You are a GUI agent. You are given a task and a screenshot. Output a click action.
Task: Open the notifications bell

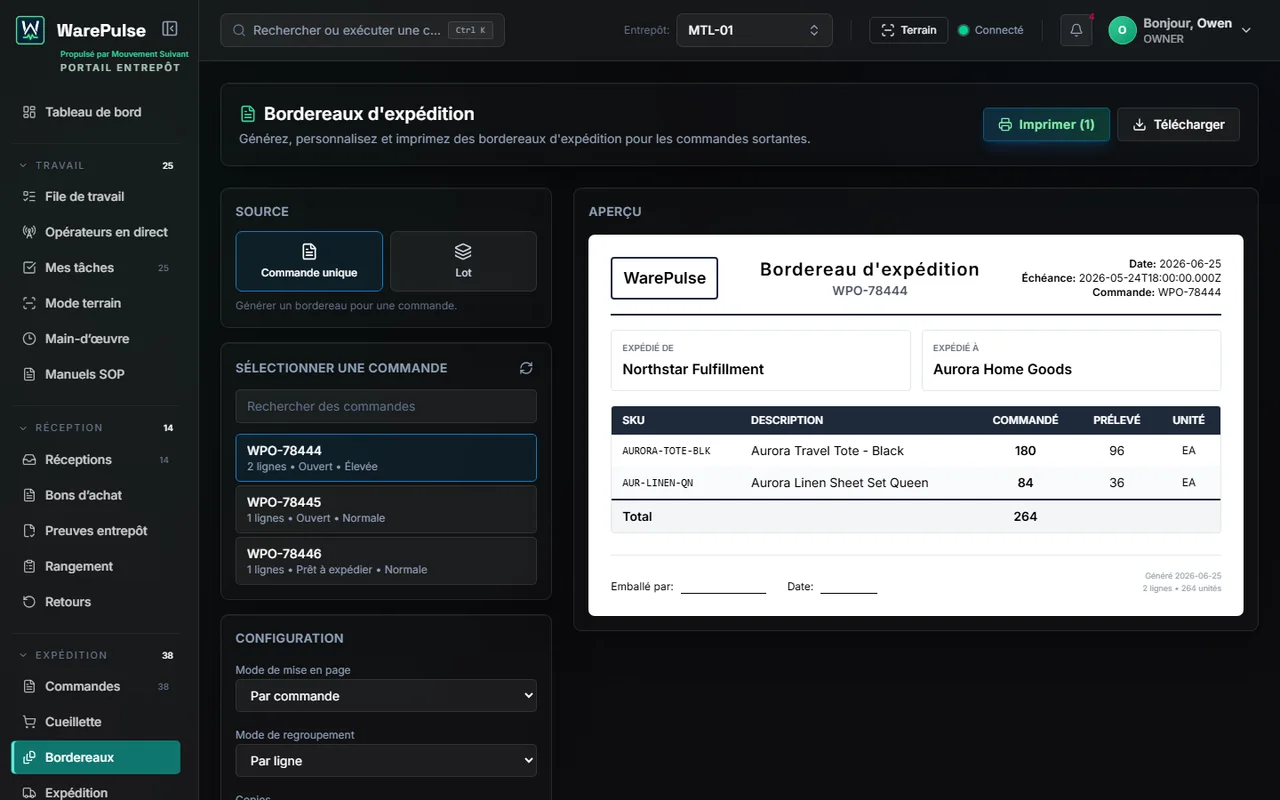tap(1076, 30)
